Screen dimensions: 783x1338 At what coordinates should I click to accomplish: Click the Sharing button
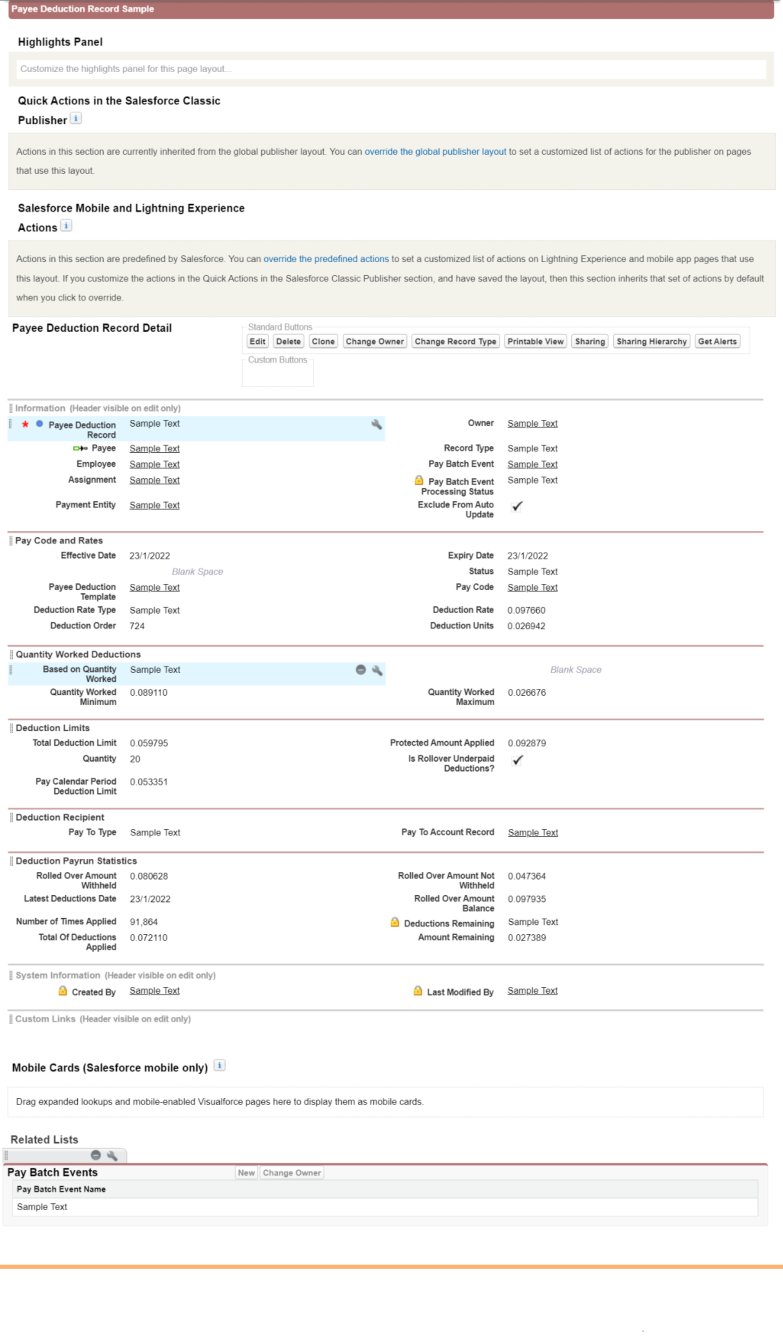pyautogui.click(x=590, y=342)
